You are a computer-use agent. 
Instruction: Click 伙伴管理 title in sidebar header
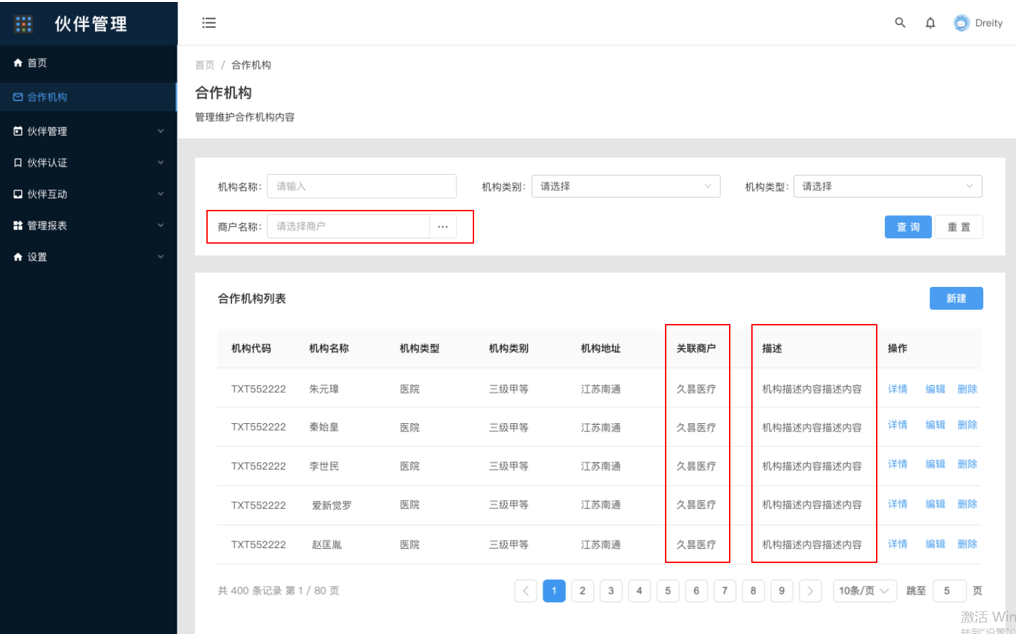coord(91,24)
